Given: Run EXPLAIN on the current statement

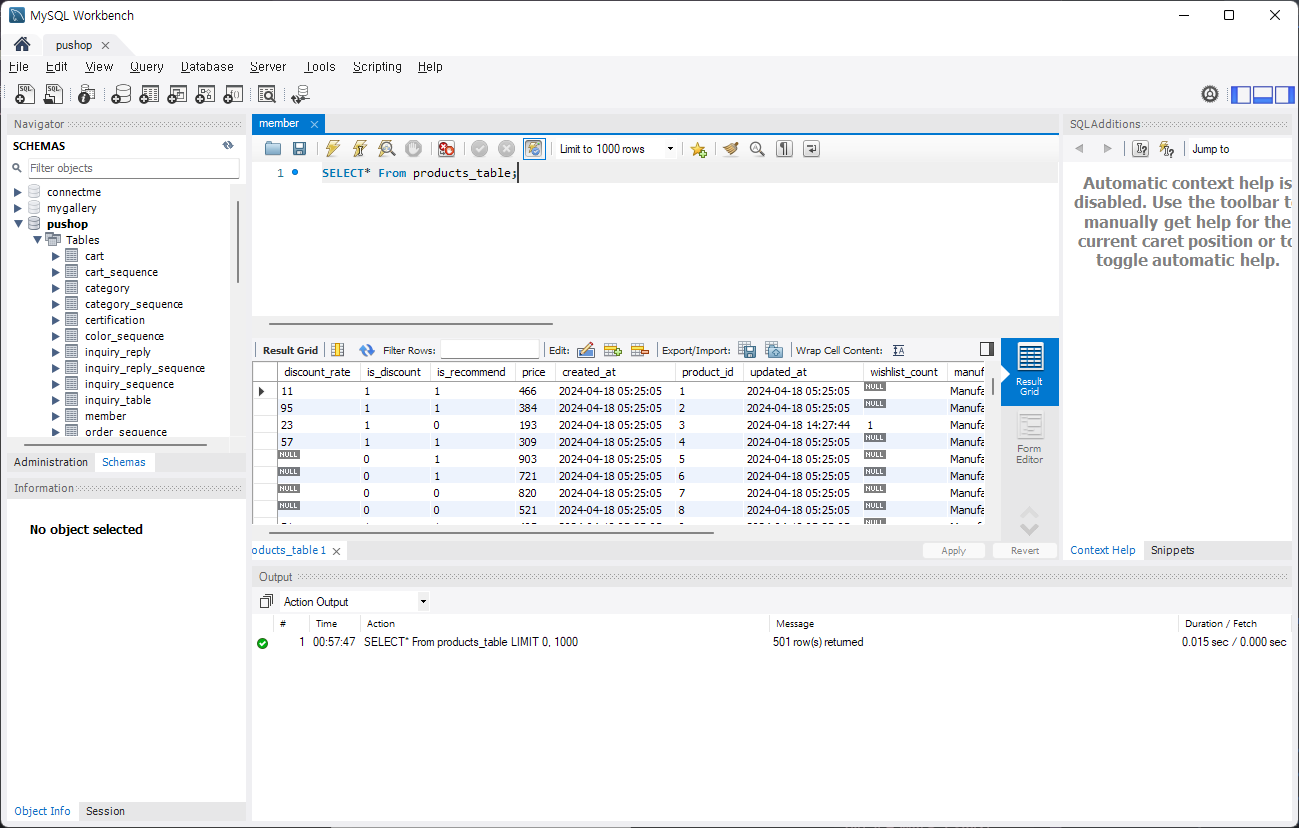Looking at the screenshot, I should coord(387,149).
